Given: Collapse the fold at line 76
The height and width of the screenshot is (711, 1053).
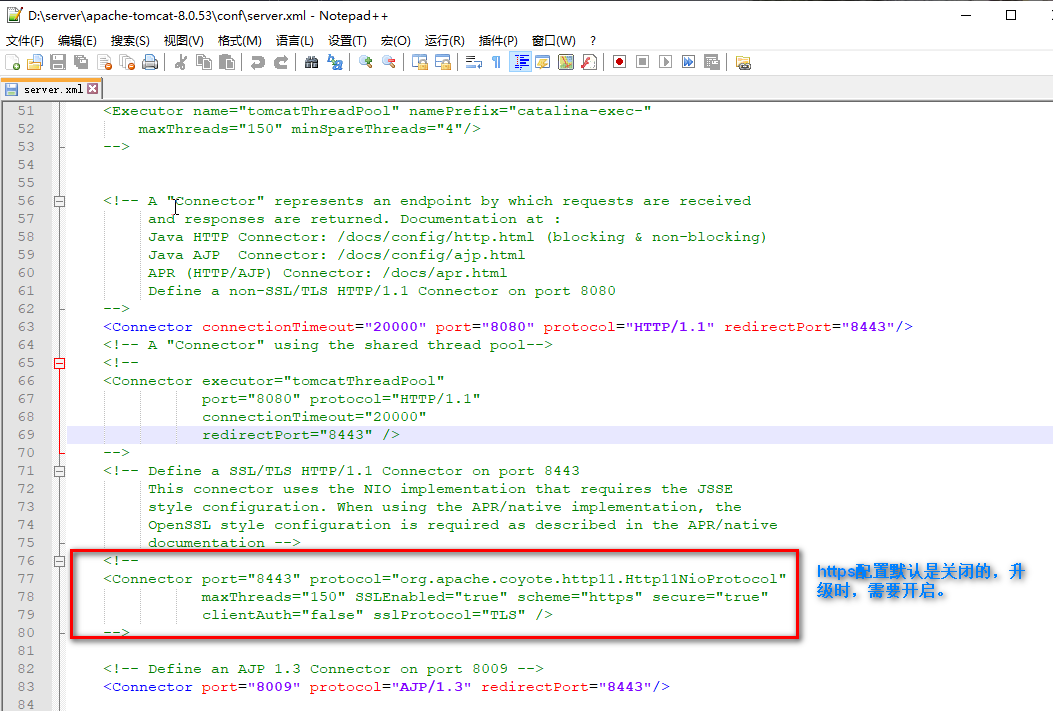Looking at the screenshot, I should click(59, 561).
